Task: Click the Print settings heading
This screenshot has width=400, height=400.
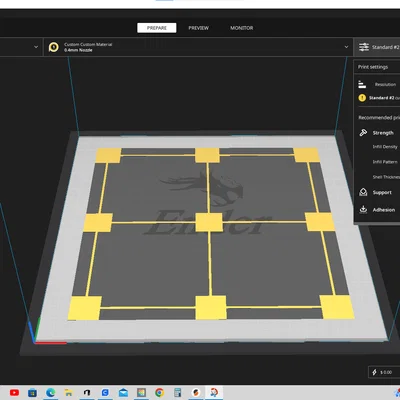Action: [373, 67]
